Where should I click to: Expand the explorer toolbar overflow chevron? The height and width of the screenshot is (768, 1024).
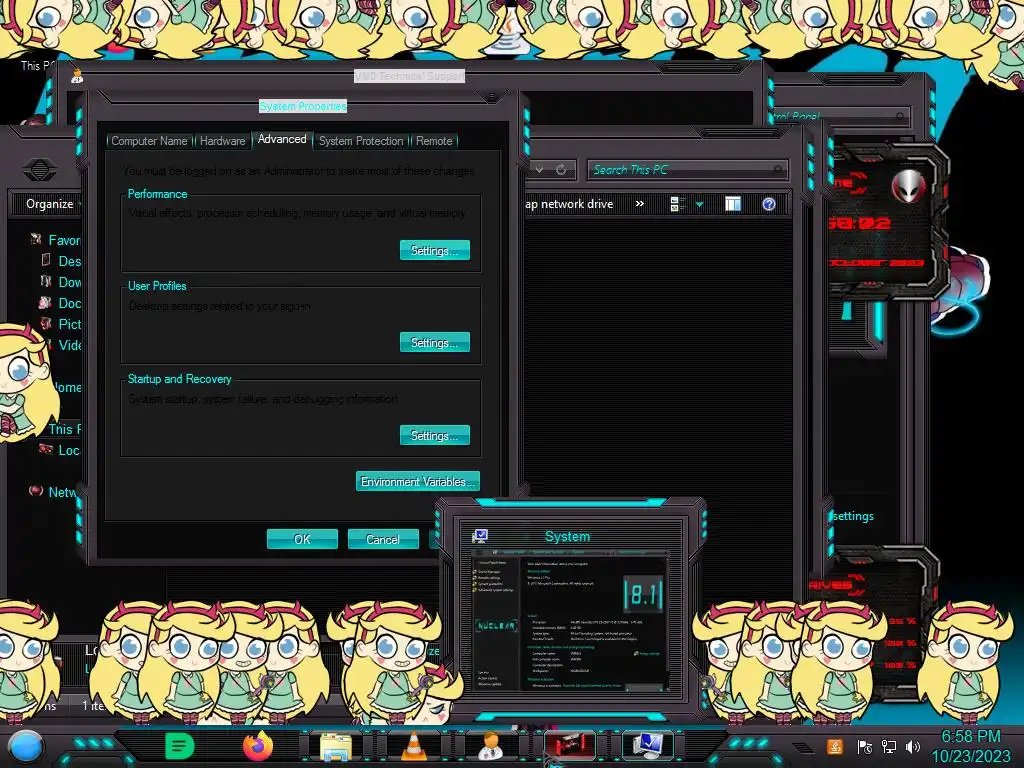[640, 204]
